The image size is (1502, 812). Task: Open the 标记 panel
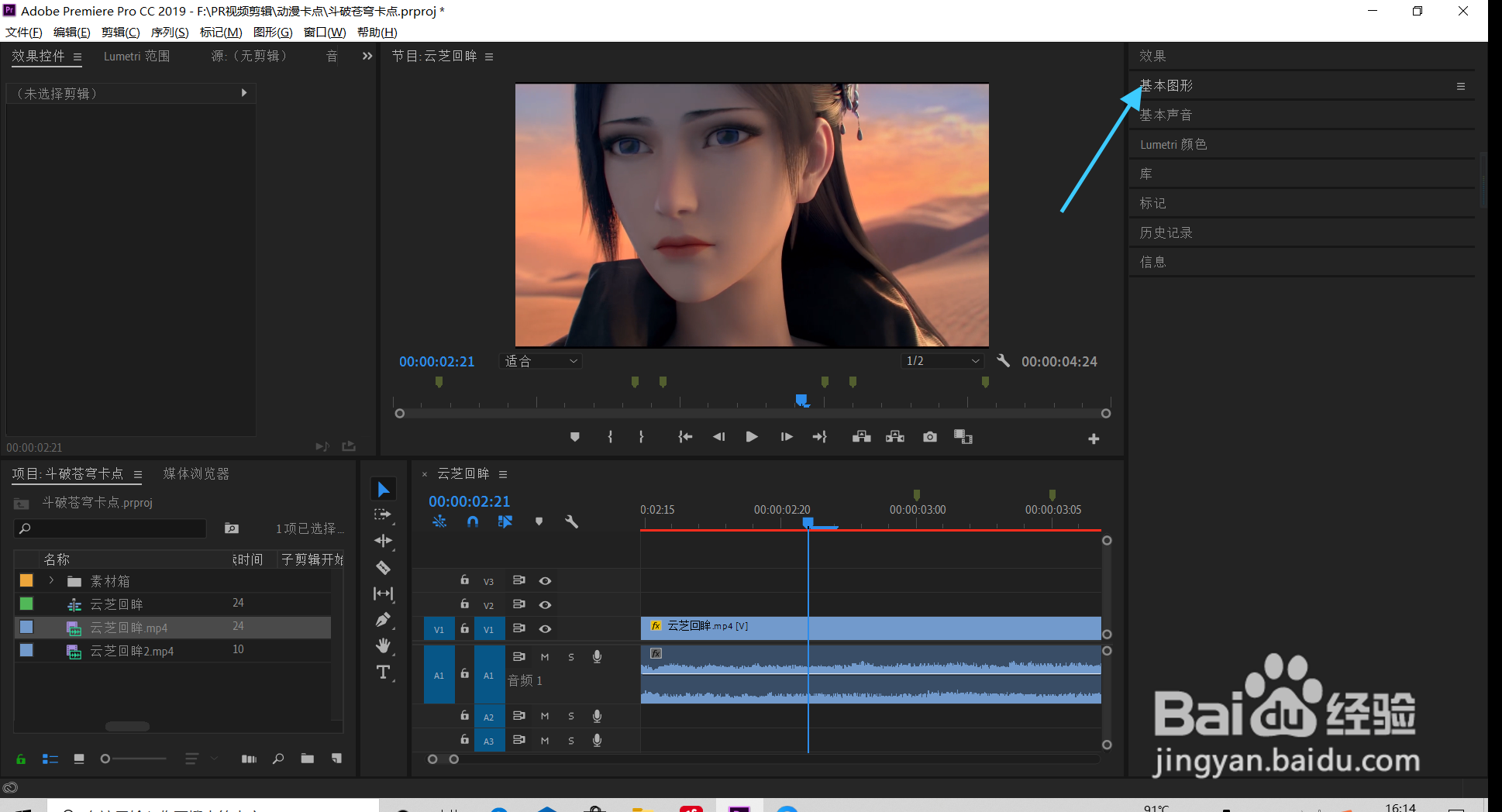(1152, 203)
